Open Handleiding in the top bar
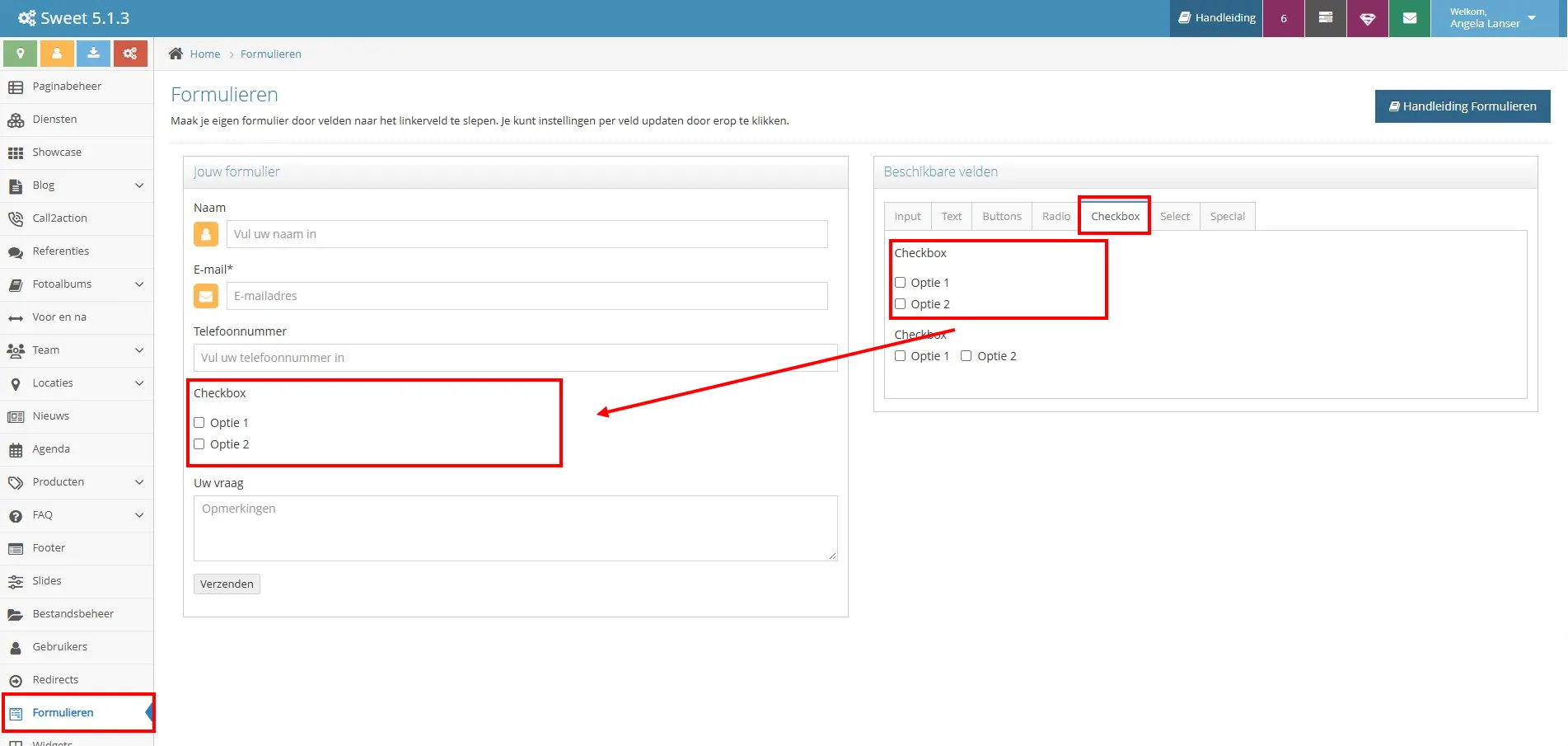The image size is (1568, 746). pos(1216,18)
